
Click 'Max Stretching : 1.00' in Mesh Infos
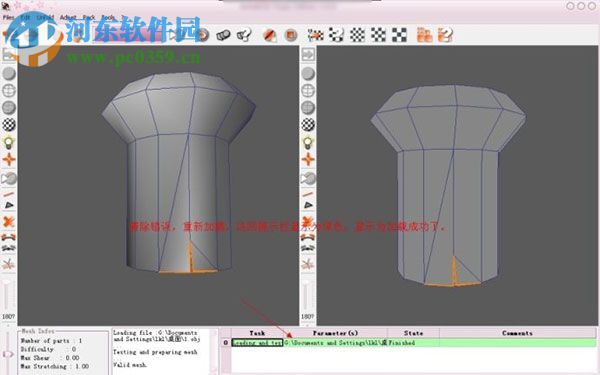(55, 366)
